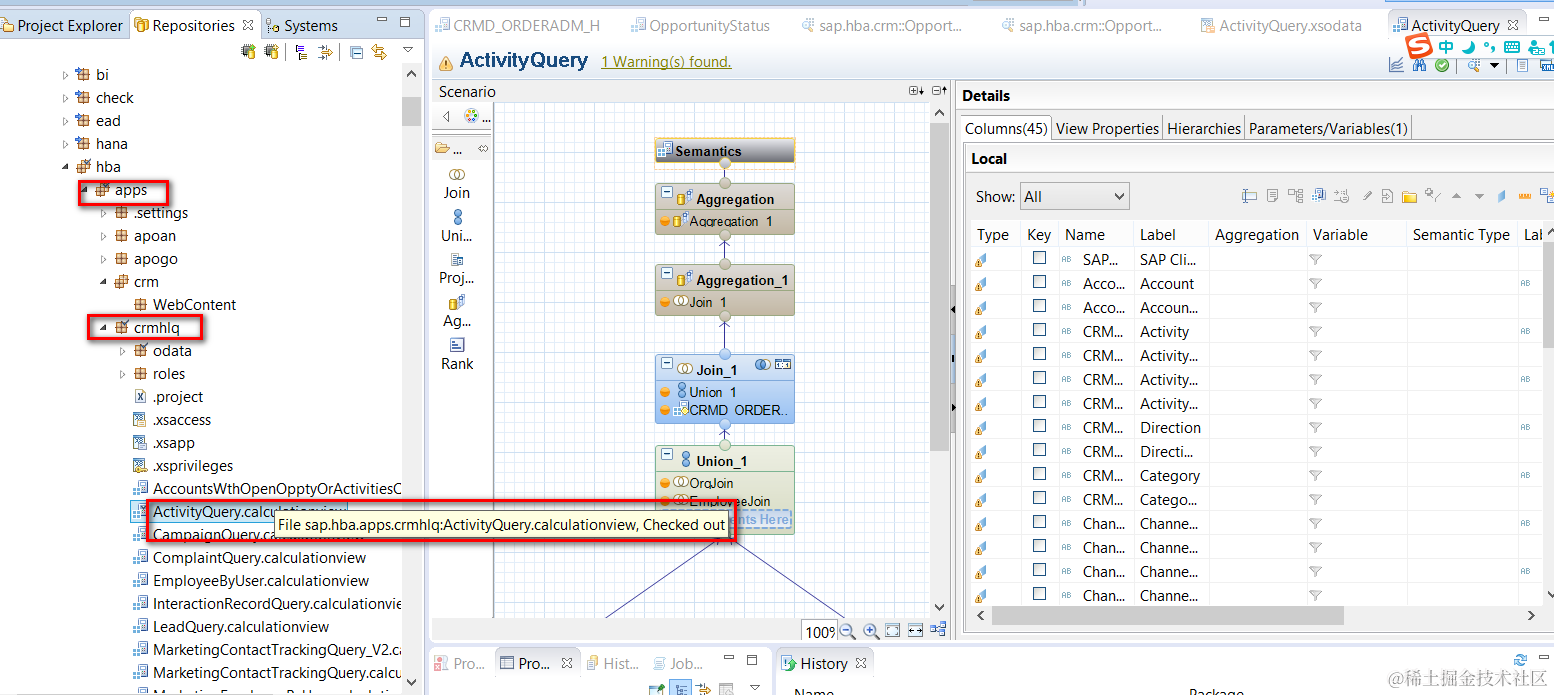Click the expand all nodes icon in the Scenario header
Viewport: 1554px width, 695px height.
click(916, 91)
